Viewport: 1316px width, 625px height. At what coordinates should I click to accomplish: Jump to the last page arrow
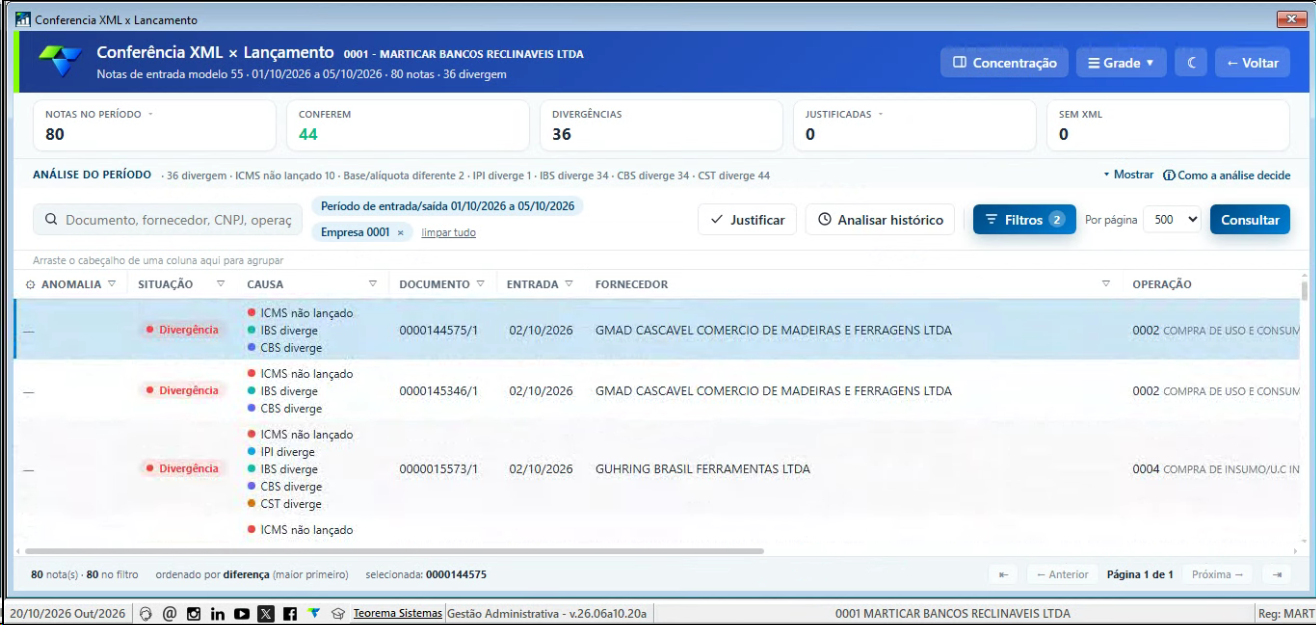coord(1276,574)
